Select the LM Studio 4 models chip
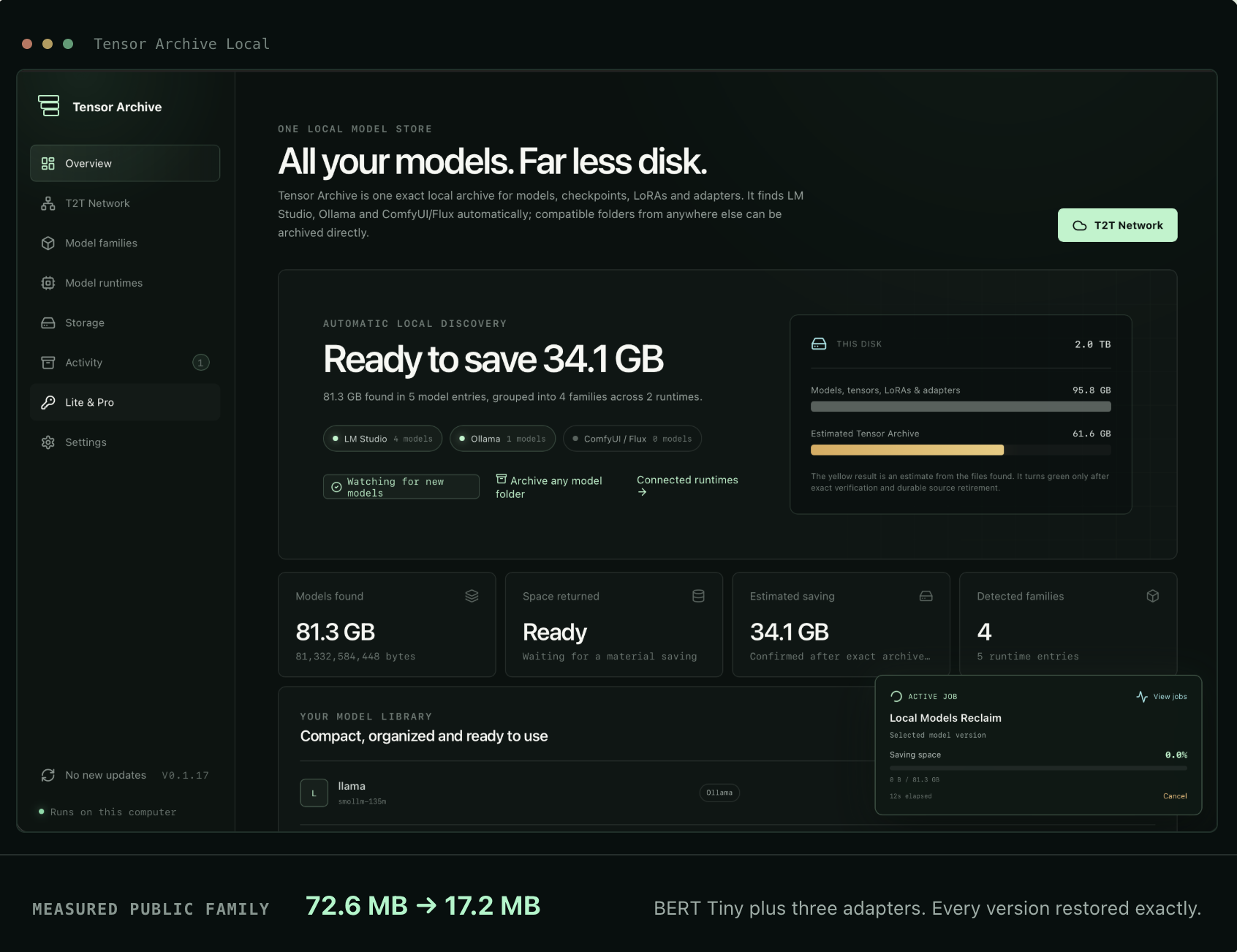 (382, 439)
